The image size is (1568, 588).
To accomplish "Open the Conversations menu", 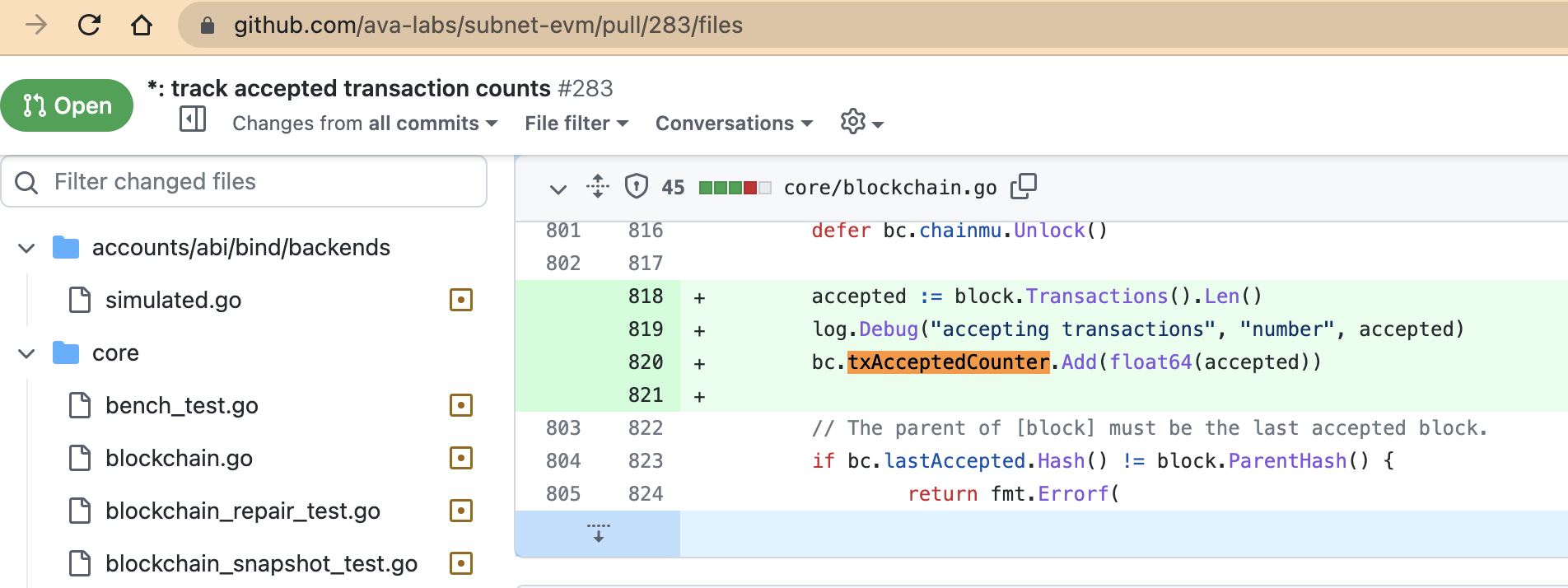I will point(734,124).
